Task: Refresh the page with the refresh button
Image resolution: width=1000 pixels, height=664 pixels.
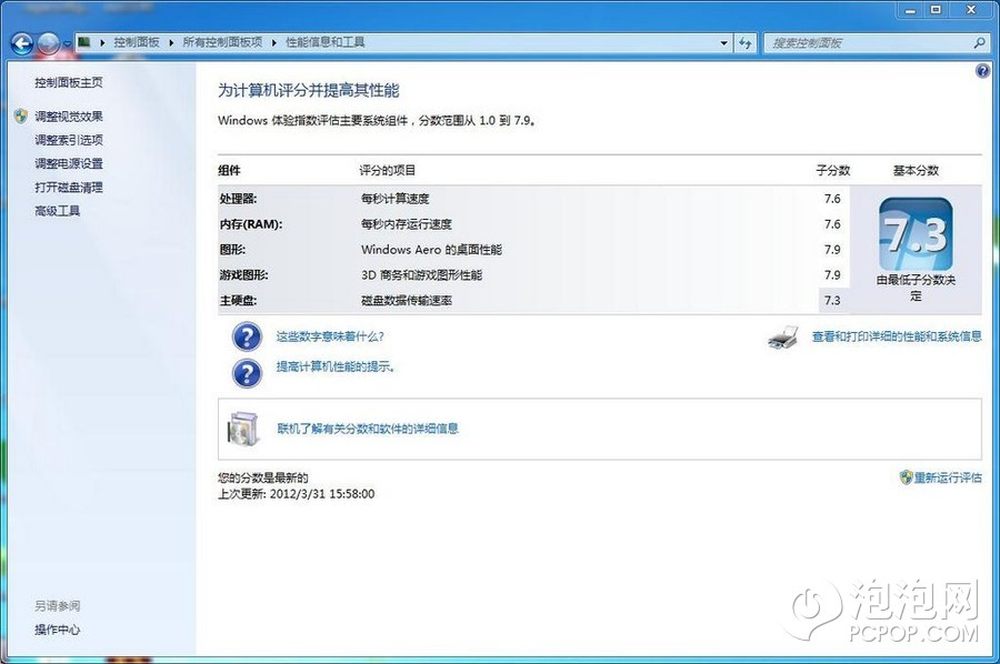Action: pos(745,43)
